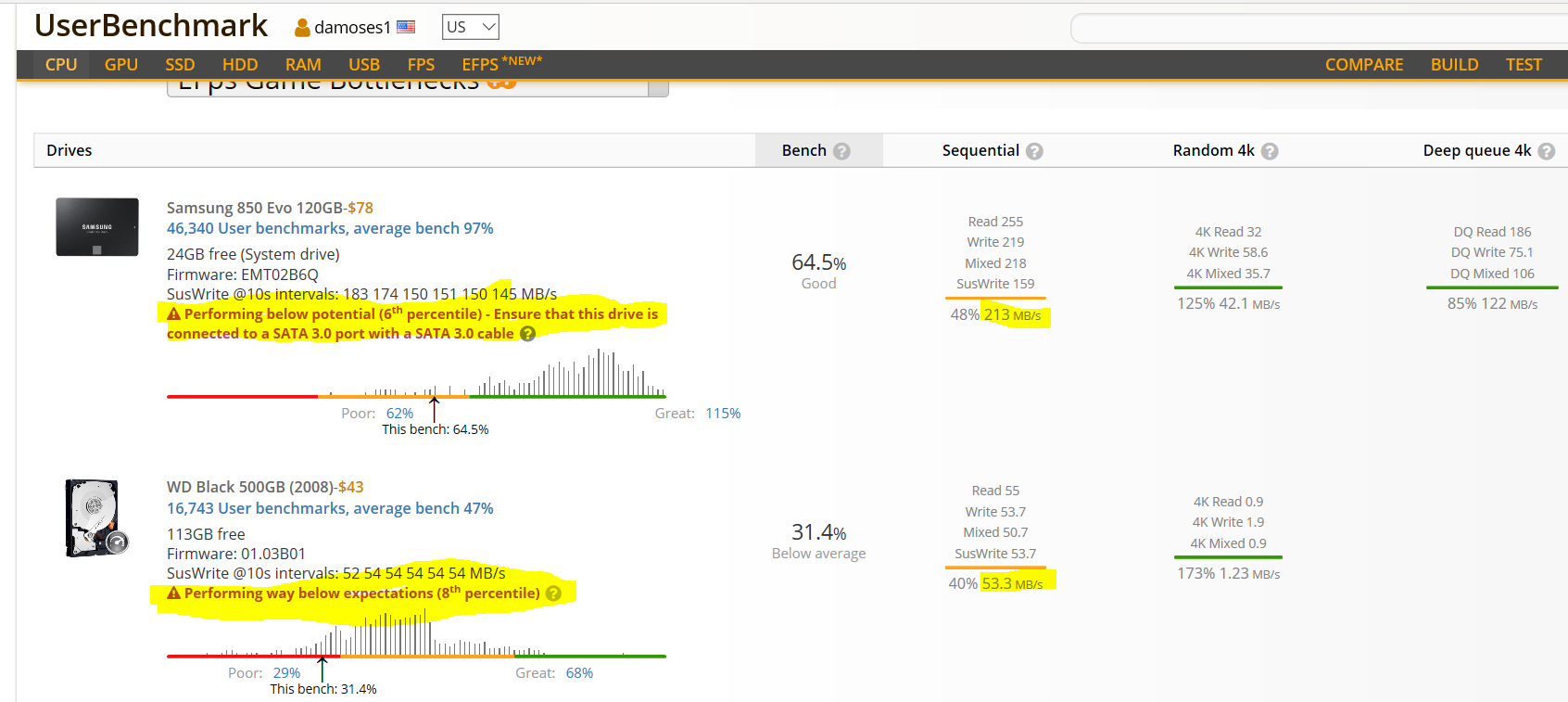Image resolution: width=1568 pixels, height=702 pixels.
Task: Click WD Black Great 68% value
Action: click(x=579, y=673)
